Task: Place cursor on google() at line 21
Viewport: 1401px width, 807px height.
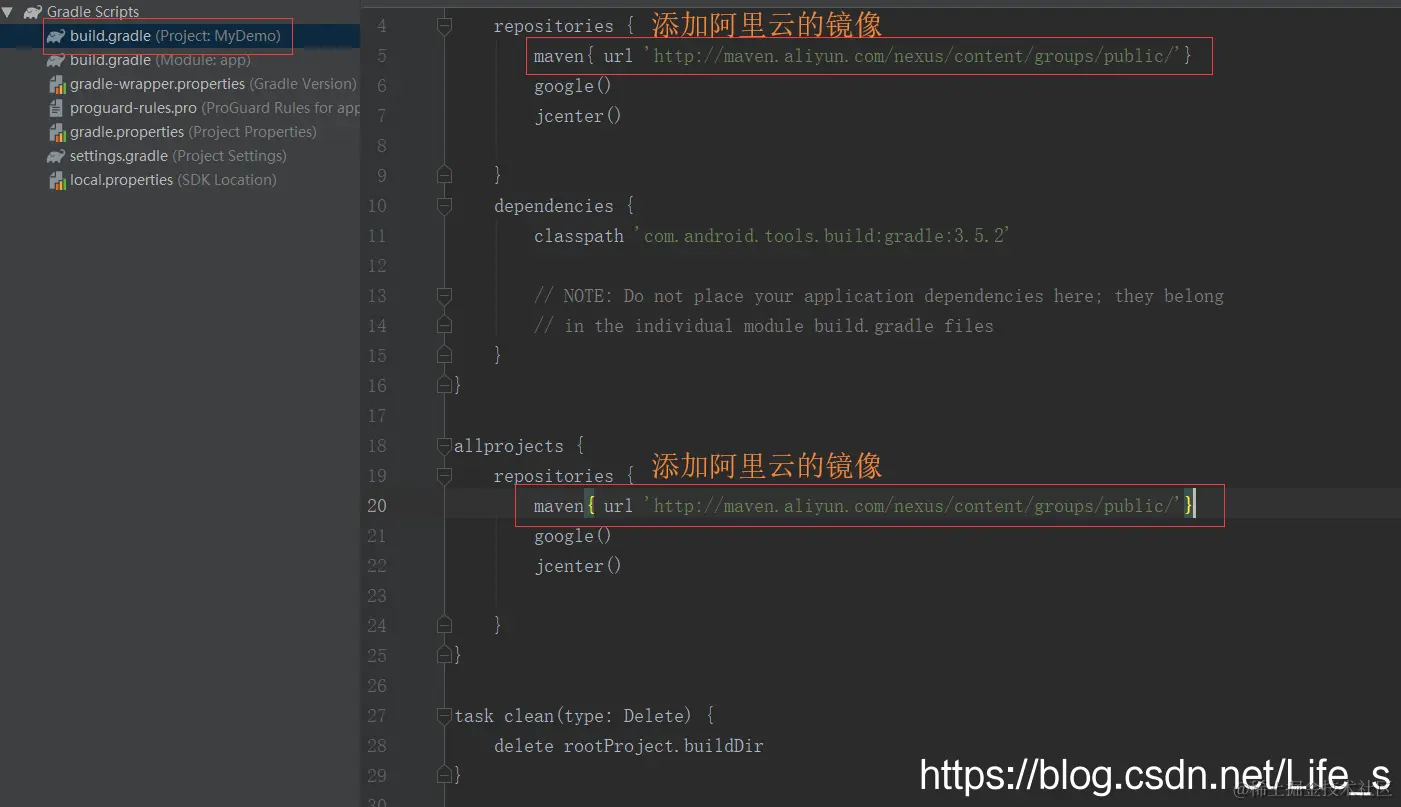Action: tap(573, 536)
